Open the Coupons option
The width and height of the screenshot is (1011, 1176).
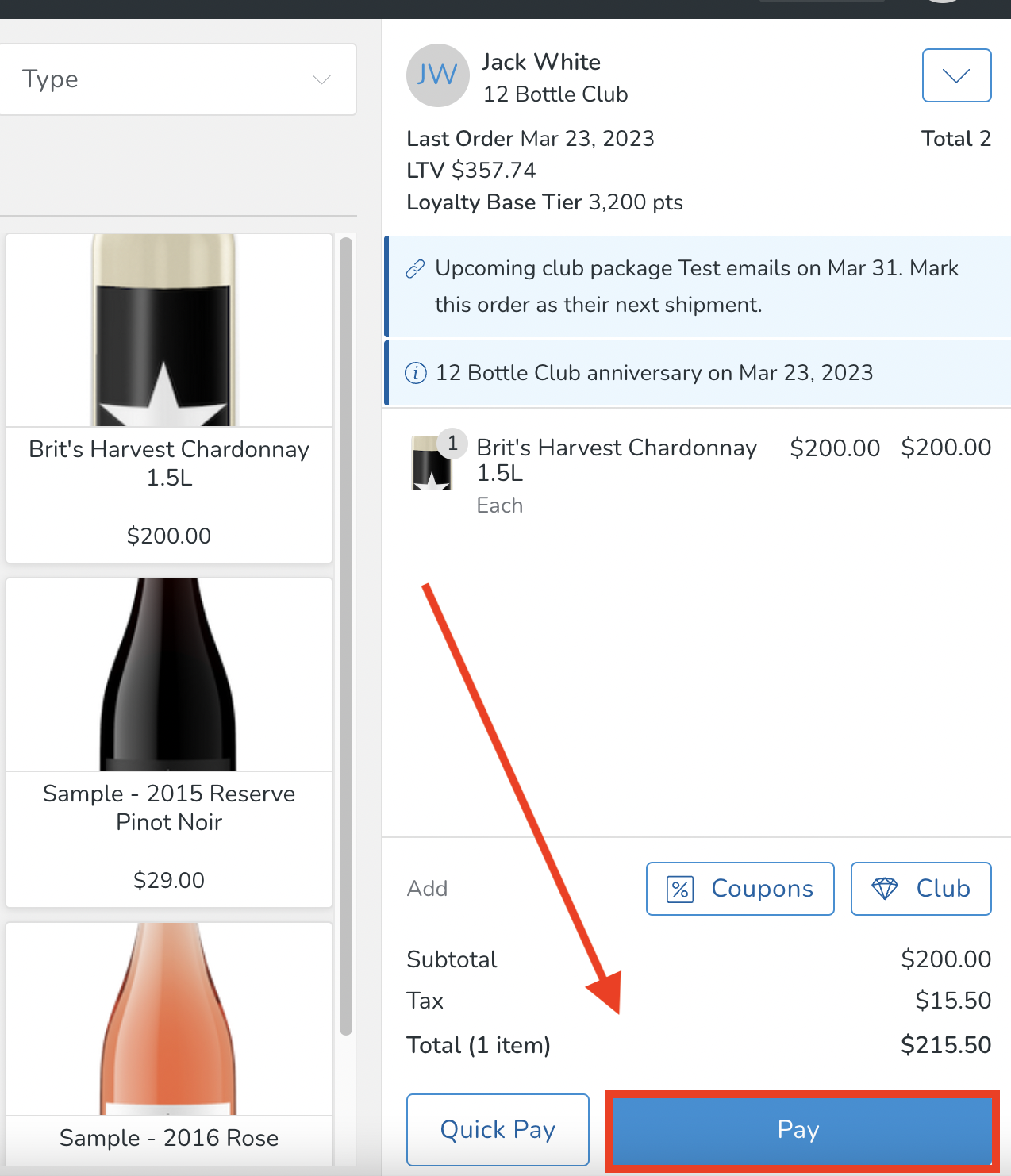pos(740,889)
